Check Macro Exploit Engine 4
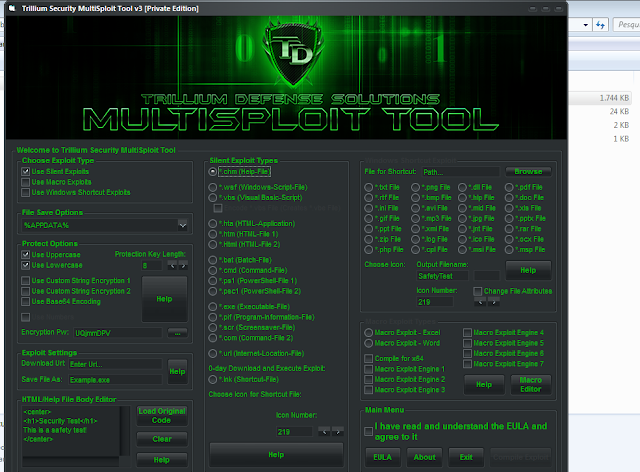The height and width of the screenshot is (472, 640). point(467,333)
